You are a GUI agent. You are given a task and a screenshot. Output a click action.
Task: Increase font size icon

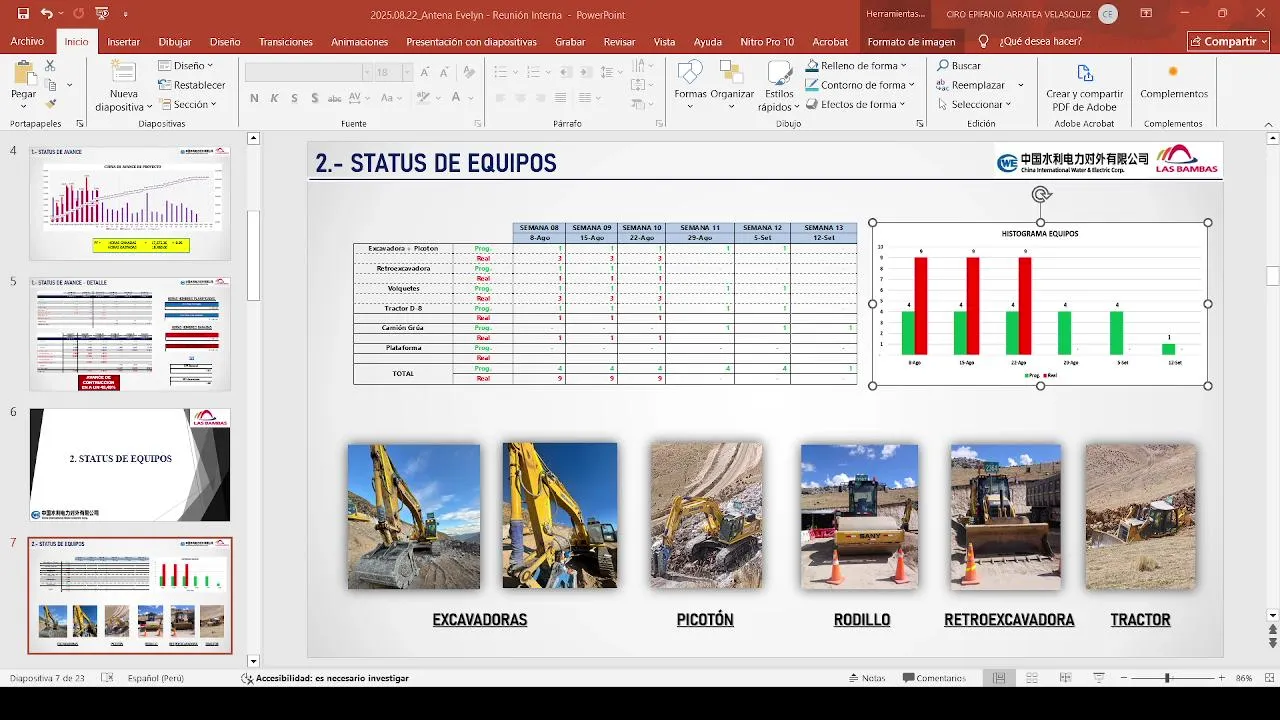[x=425, y=72]
